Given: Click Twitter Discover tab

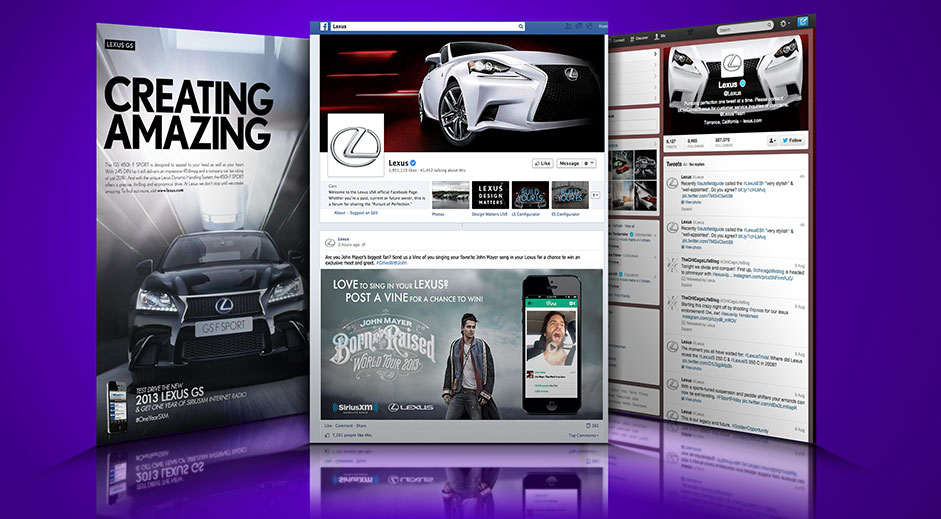Looking at the screenshot, I should (639, 38).
